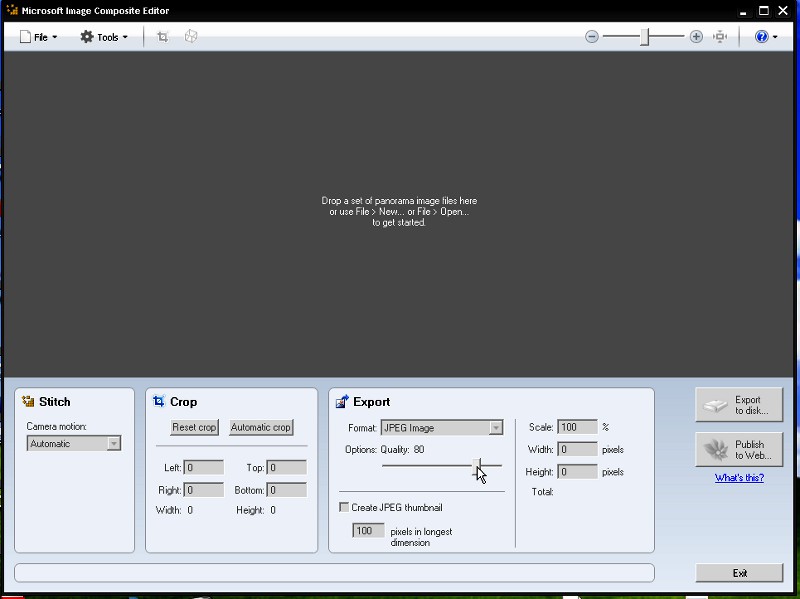Viewport: 800px width, 599px height.
Task: Enable Create JPEG thumbnail checkbox
Action: tap(344, 508)
